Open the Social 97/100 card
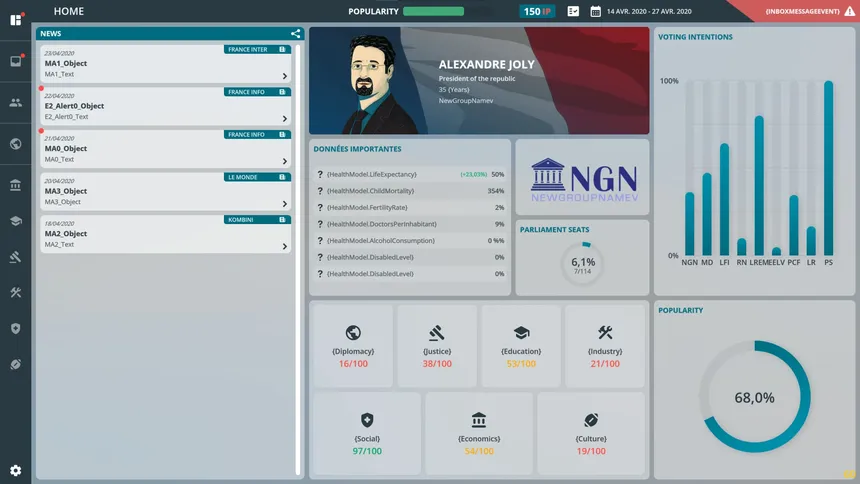This screenshot has height=484, width=860. (367, 434)
